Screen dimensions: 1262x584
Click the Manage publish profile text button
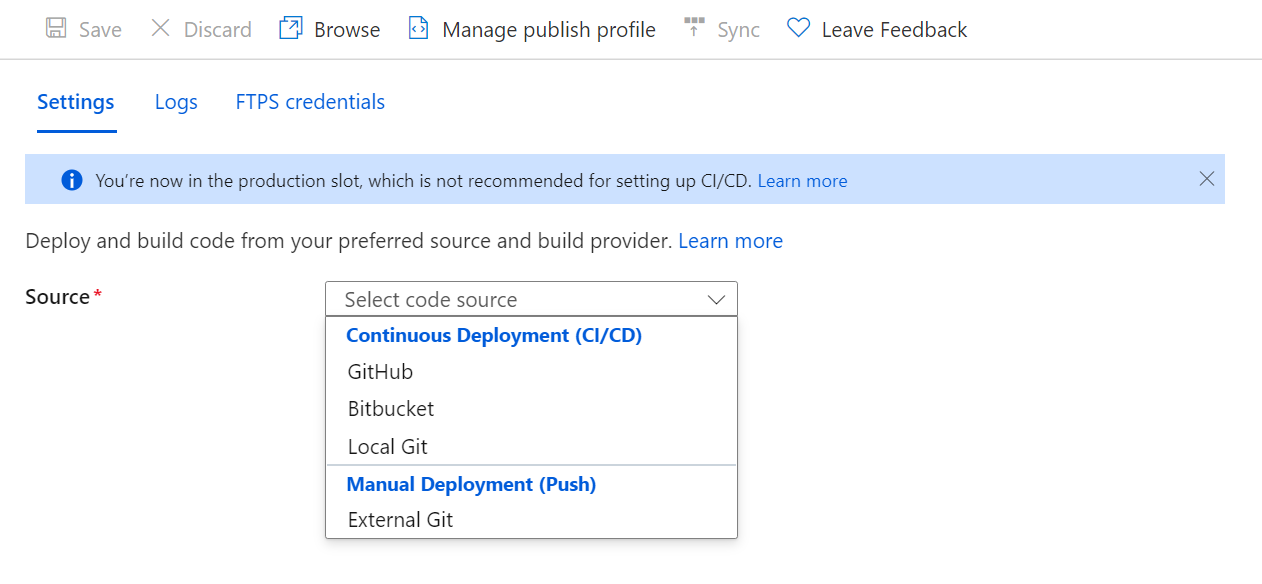click(x=549, y=30)
